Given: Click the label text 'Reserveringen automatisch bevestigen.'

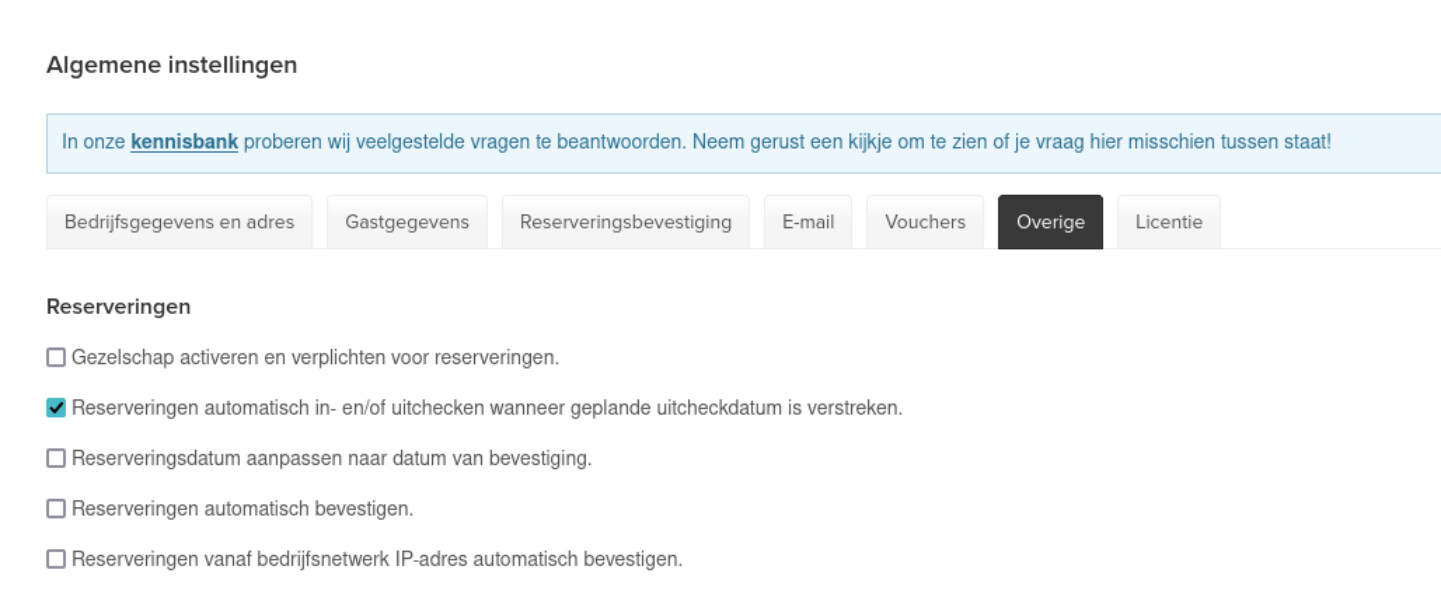Looking at the screenshot, I should [242, 509].
